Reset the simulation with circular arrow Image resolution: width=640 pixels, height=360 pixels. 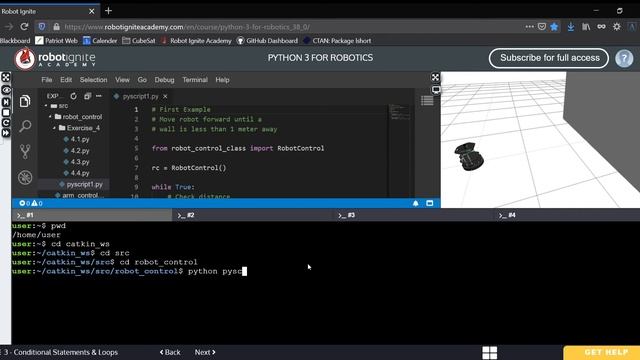(x=6, y=123)
